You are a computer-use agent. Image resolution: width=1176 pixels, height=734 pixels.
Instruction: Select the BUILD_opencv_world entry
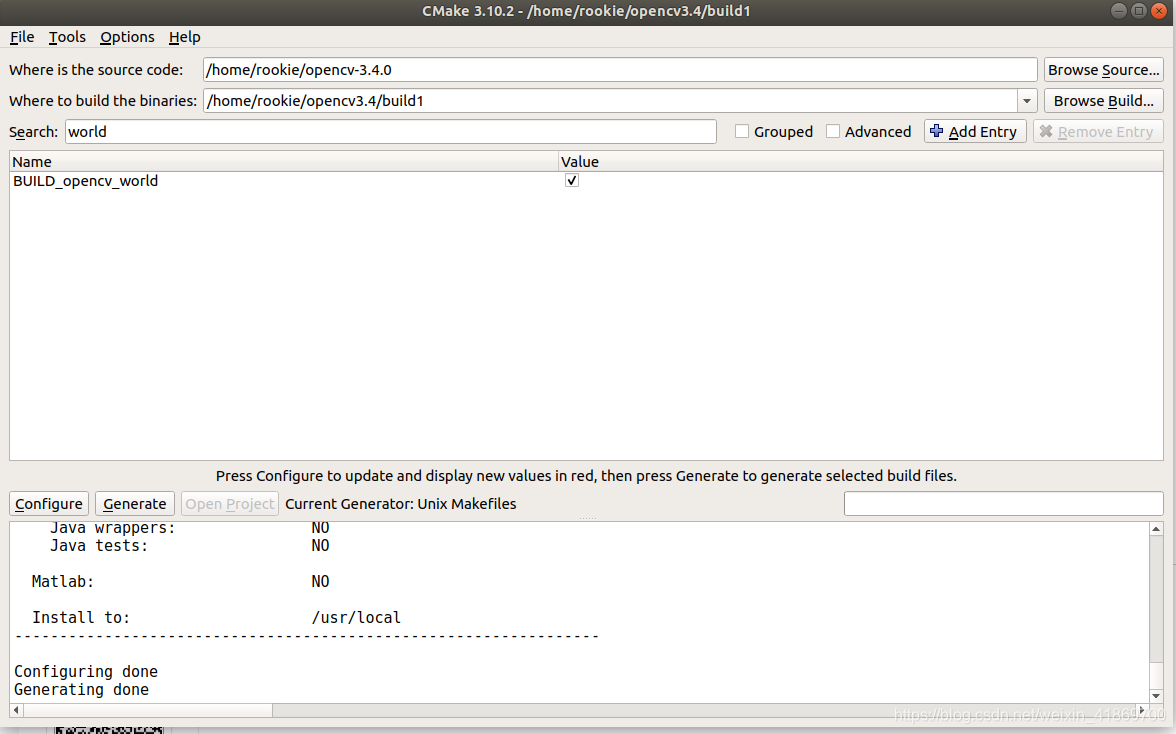[x=86, y=181]
